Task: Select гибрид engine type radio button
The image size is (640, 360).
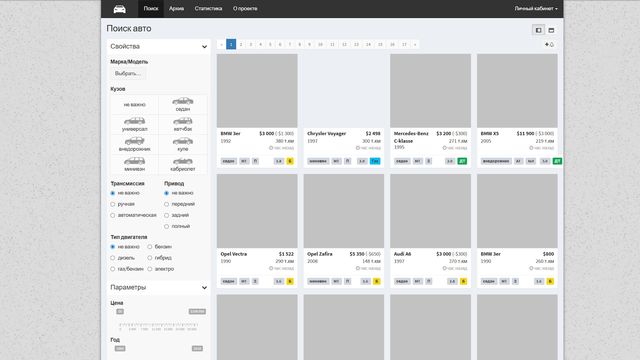Action: pyautogui.click(x=150, y=258)
